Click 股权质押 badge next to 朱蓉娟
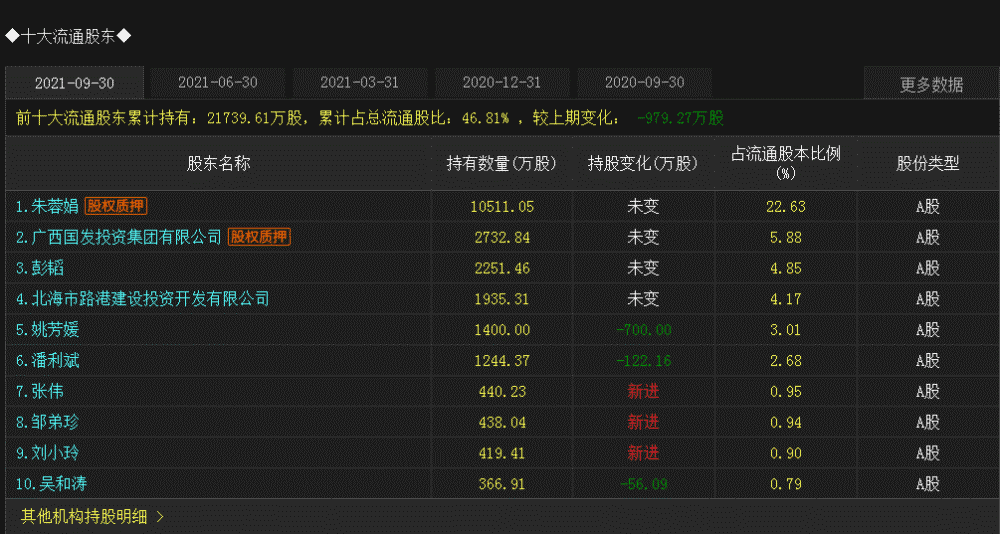Screen dimensions: 1000x534 pyautogui.click(x=116, y=206)
